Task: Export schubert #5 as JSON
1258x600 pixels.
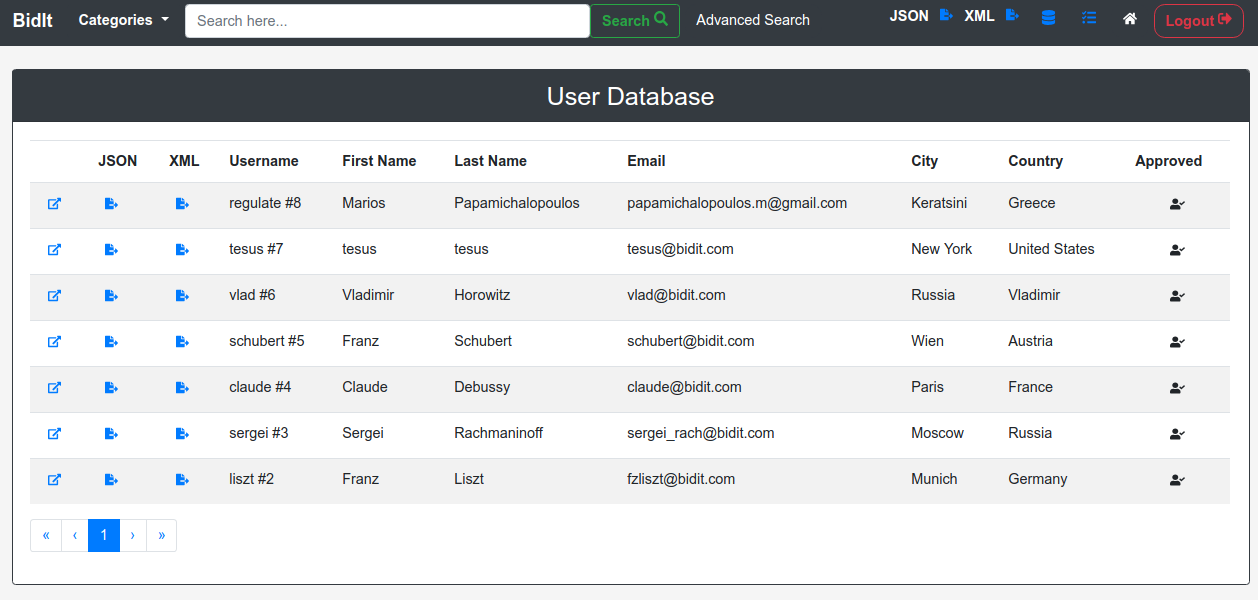Action: click(x=111, y=342)
